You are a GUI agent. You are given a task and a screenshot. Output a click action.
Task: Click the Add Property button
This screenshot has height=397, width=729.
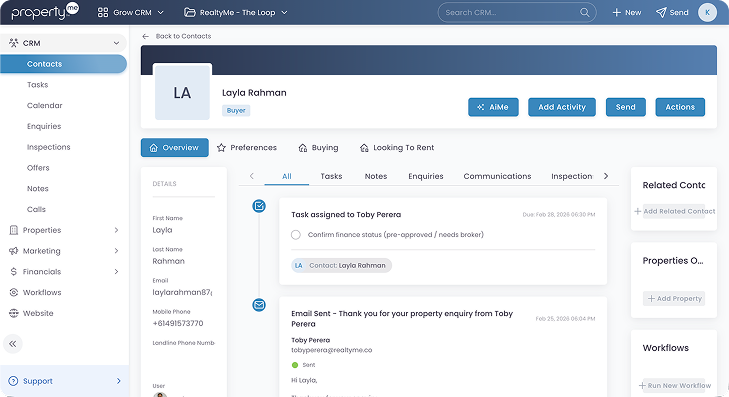(x=674, y=298)
